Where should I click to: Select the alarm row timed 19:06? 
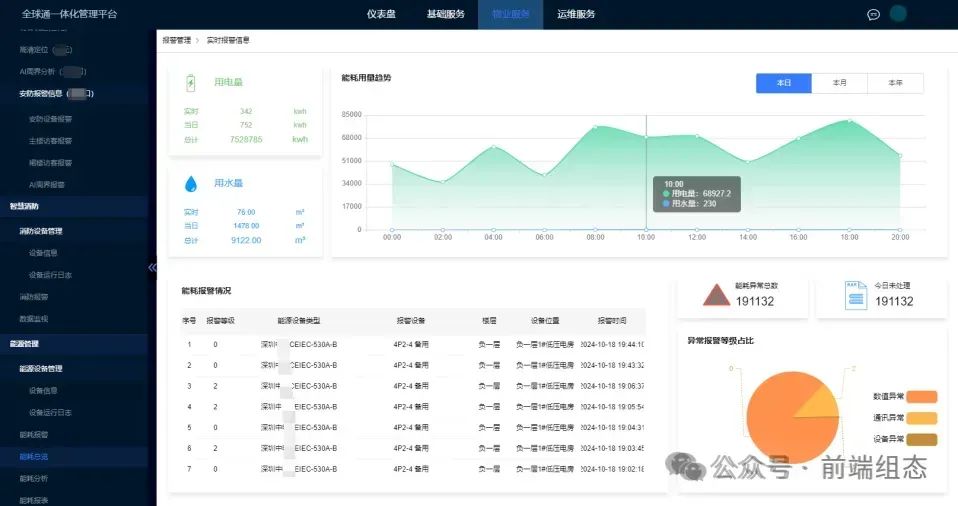pyautogui.click(x=413, y=386)
